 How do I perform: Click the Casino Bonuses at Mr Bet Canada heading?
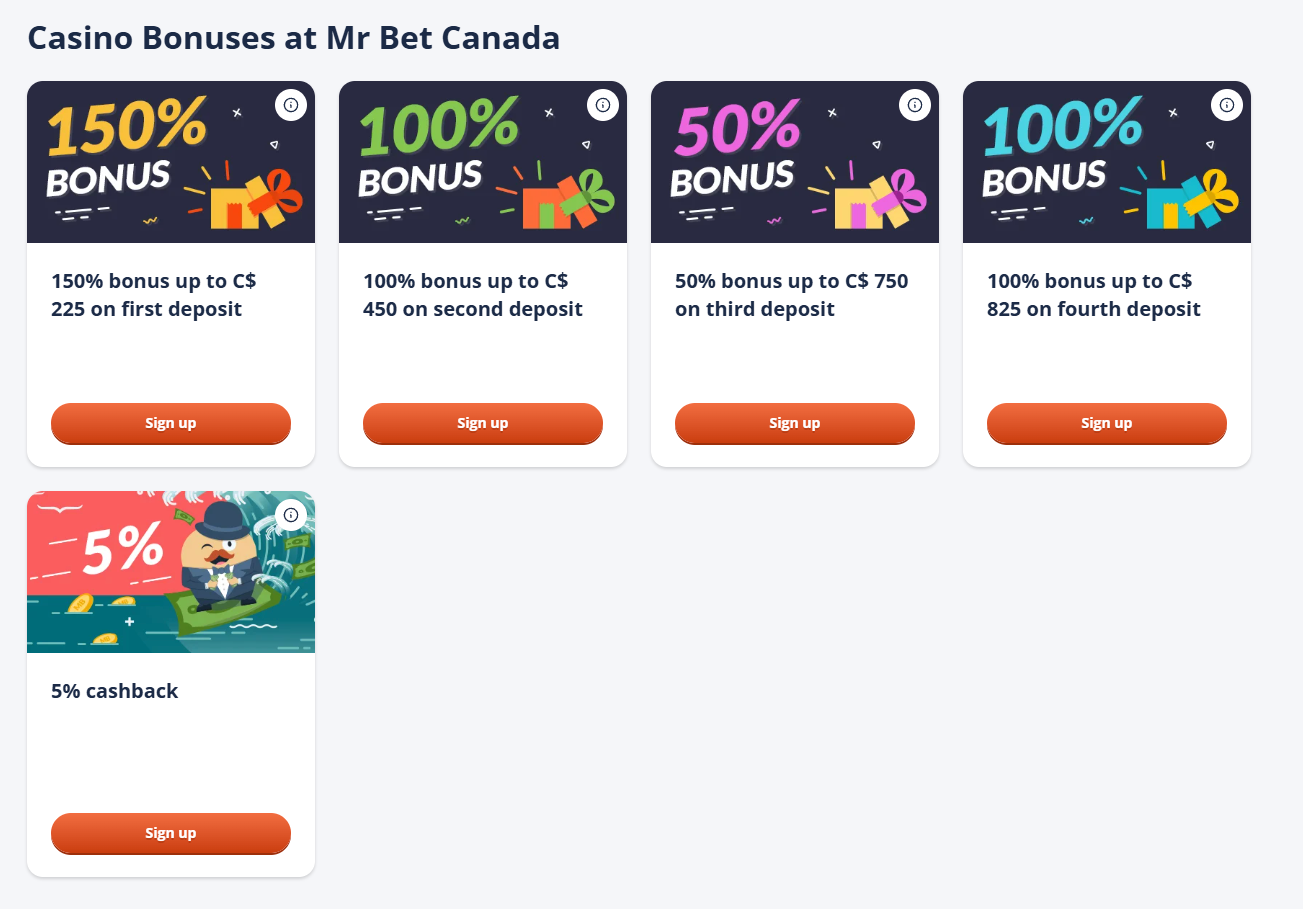294,37
